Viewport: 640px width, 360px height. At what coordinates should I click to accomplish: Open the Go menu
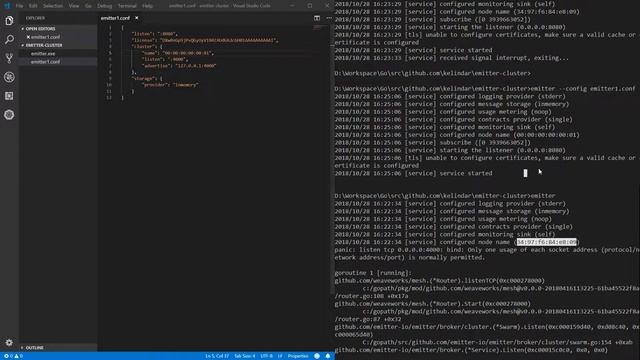88,6
